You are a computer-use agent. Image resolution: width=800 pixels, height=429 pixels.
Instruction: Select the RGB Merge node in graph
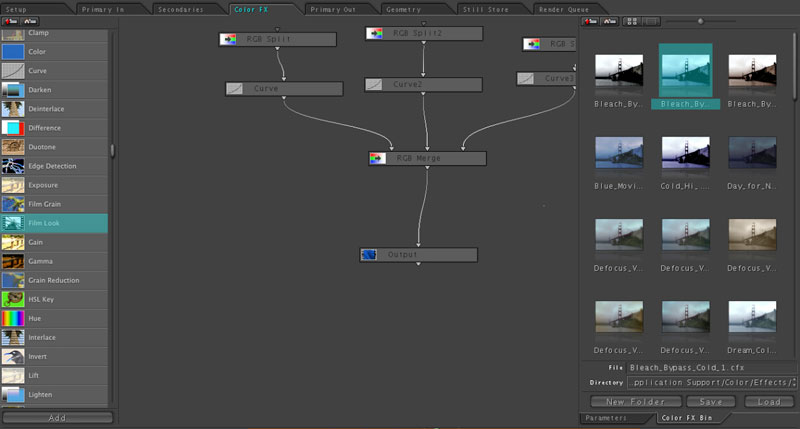click(427, 158)
